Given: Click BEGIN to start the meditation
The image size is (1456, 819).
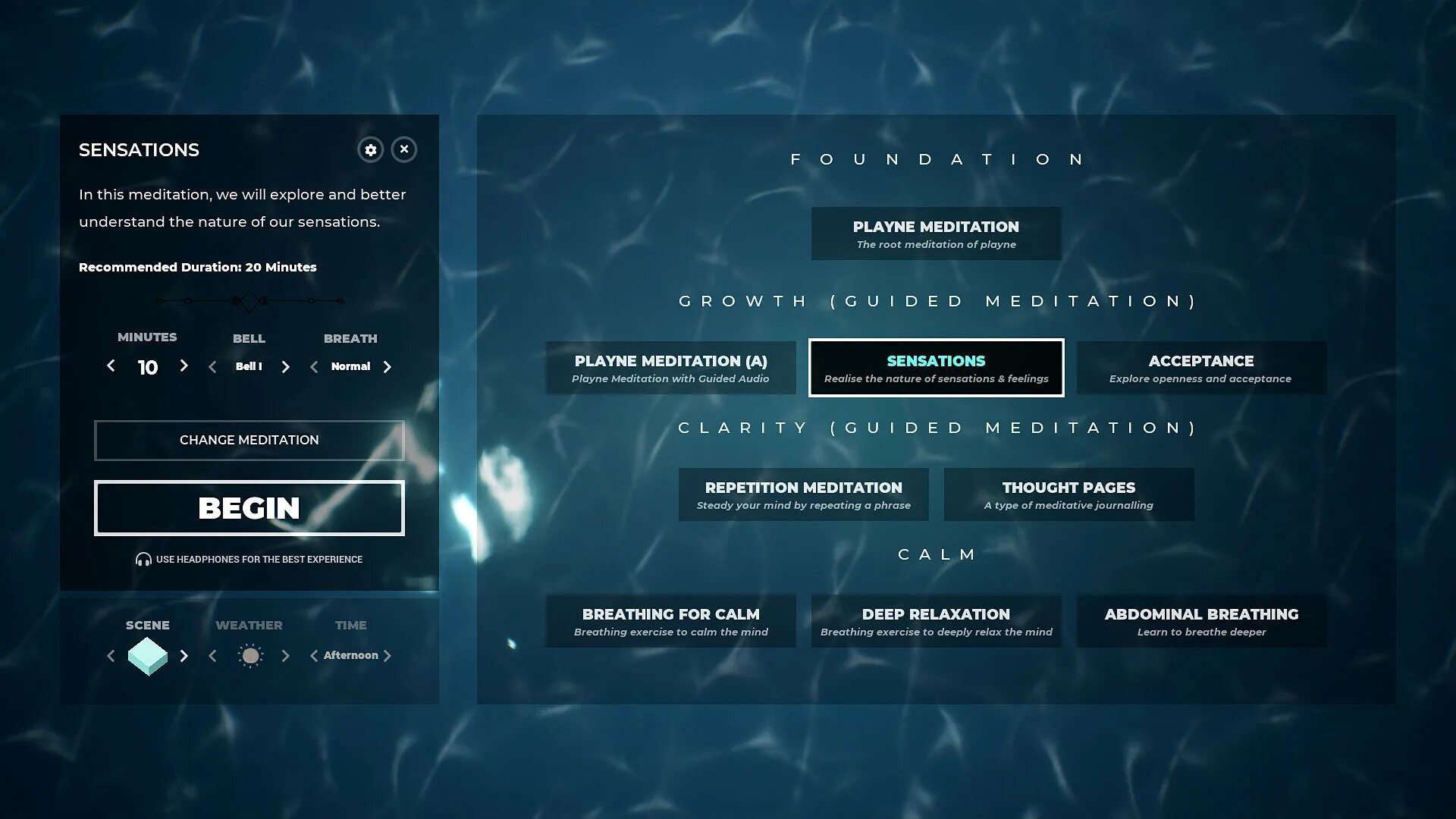Looking at the screenshot, I should (249, 507).
